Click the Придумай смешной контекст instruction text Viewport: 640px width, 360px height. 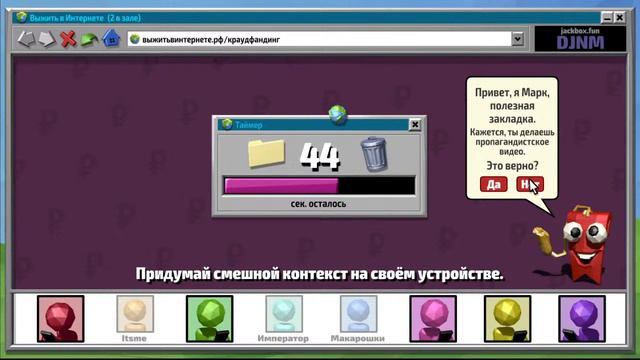point(319,274)
